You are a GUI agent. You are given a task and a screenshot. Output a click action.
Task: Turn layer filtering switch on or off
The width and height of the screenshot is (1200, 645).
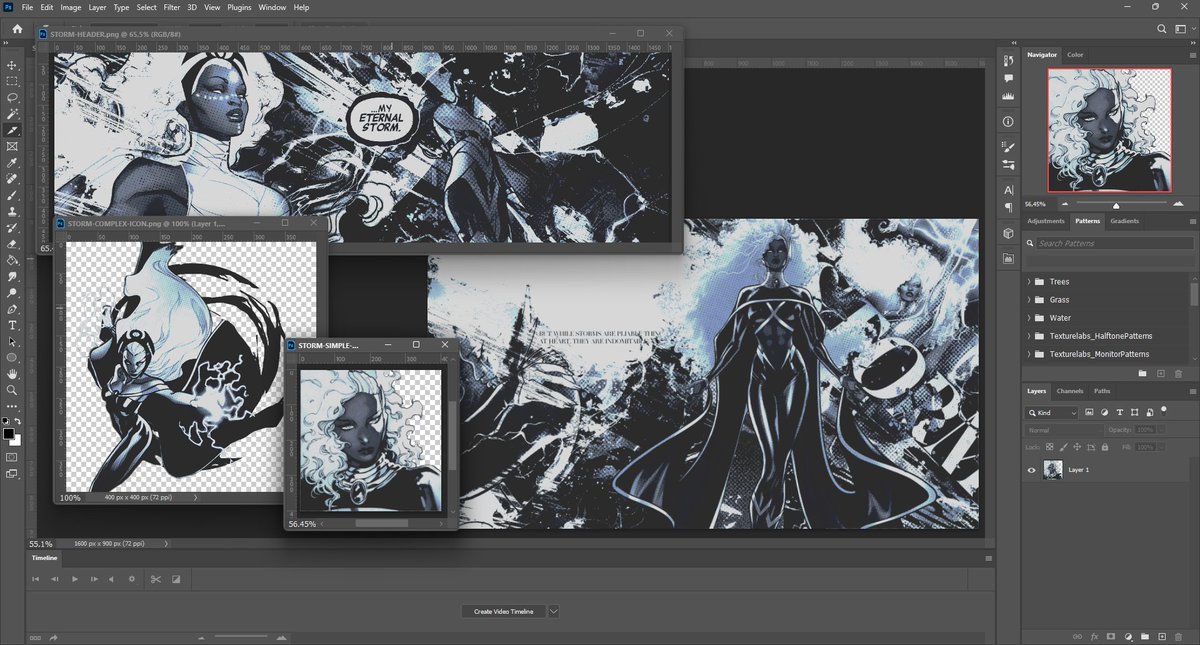tap(1164, 411)
